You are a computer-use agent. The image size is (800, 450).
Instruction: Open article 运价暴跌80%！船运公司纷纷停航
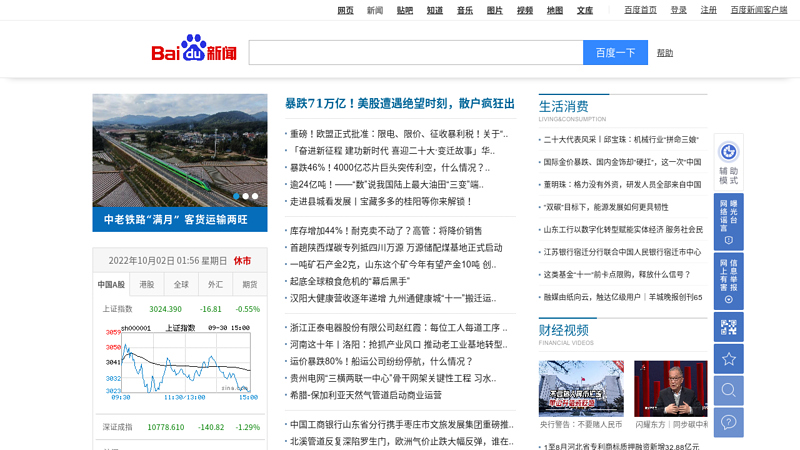[381, 361]
